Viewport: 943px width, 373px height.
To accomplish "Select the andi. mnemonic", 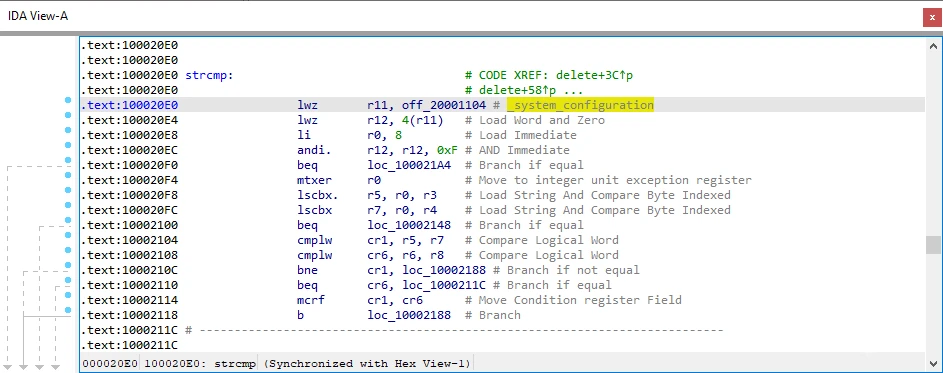I will tap(315, 150).
